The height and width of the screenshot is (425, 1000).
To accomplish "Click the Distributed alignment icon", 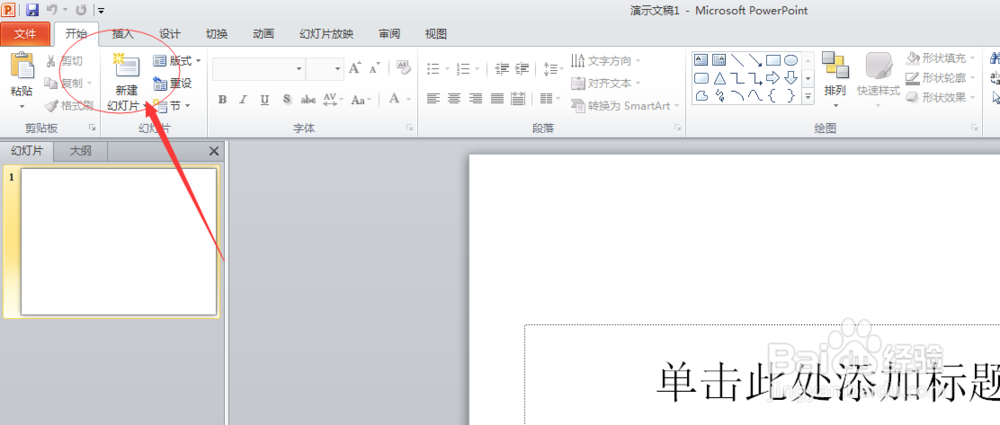I will [x=518, y=98].
